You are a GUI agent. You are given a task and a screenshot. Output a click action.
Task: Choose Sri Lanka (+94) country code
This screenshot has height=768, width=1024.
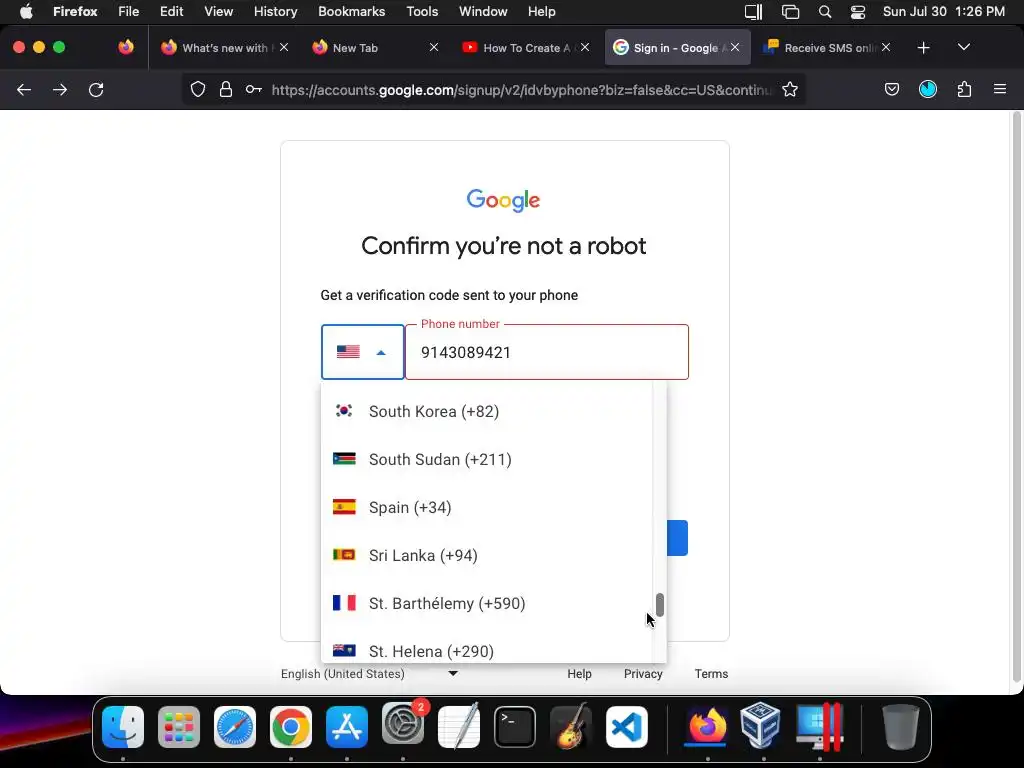[487, 555]
